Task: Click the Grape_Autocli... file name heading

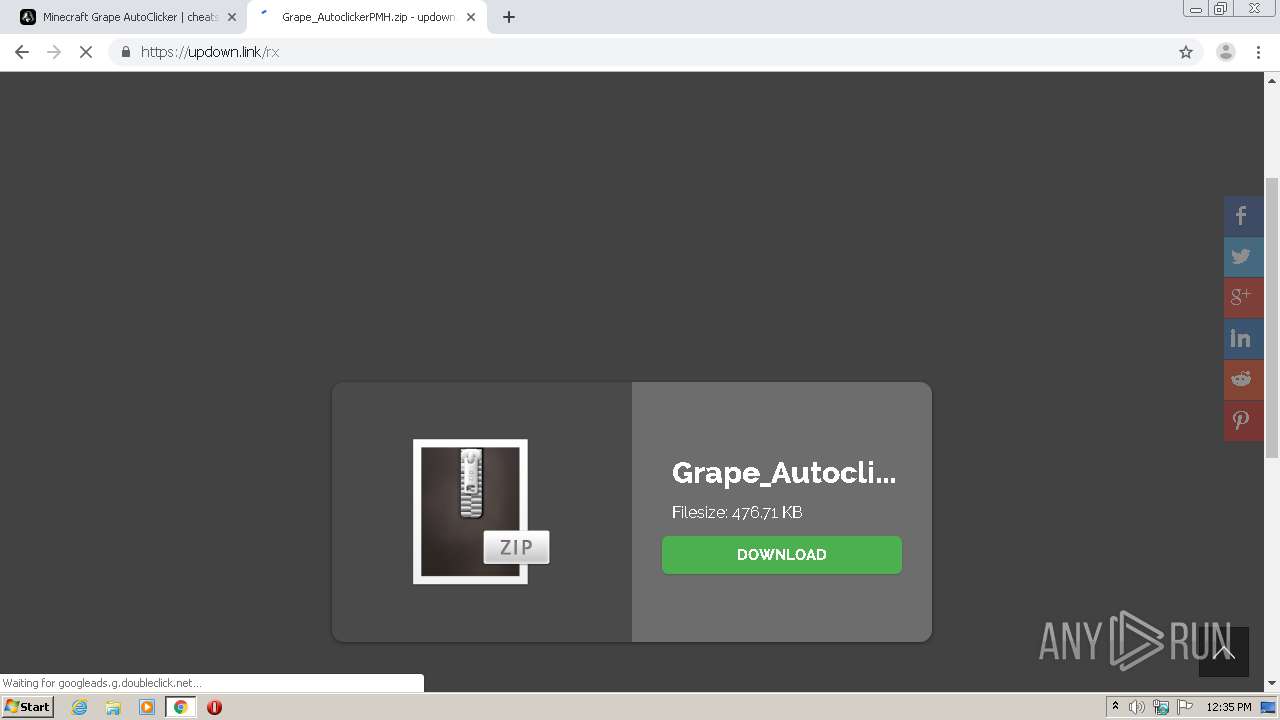Action: click(784, 473)
